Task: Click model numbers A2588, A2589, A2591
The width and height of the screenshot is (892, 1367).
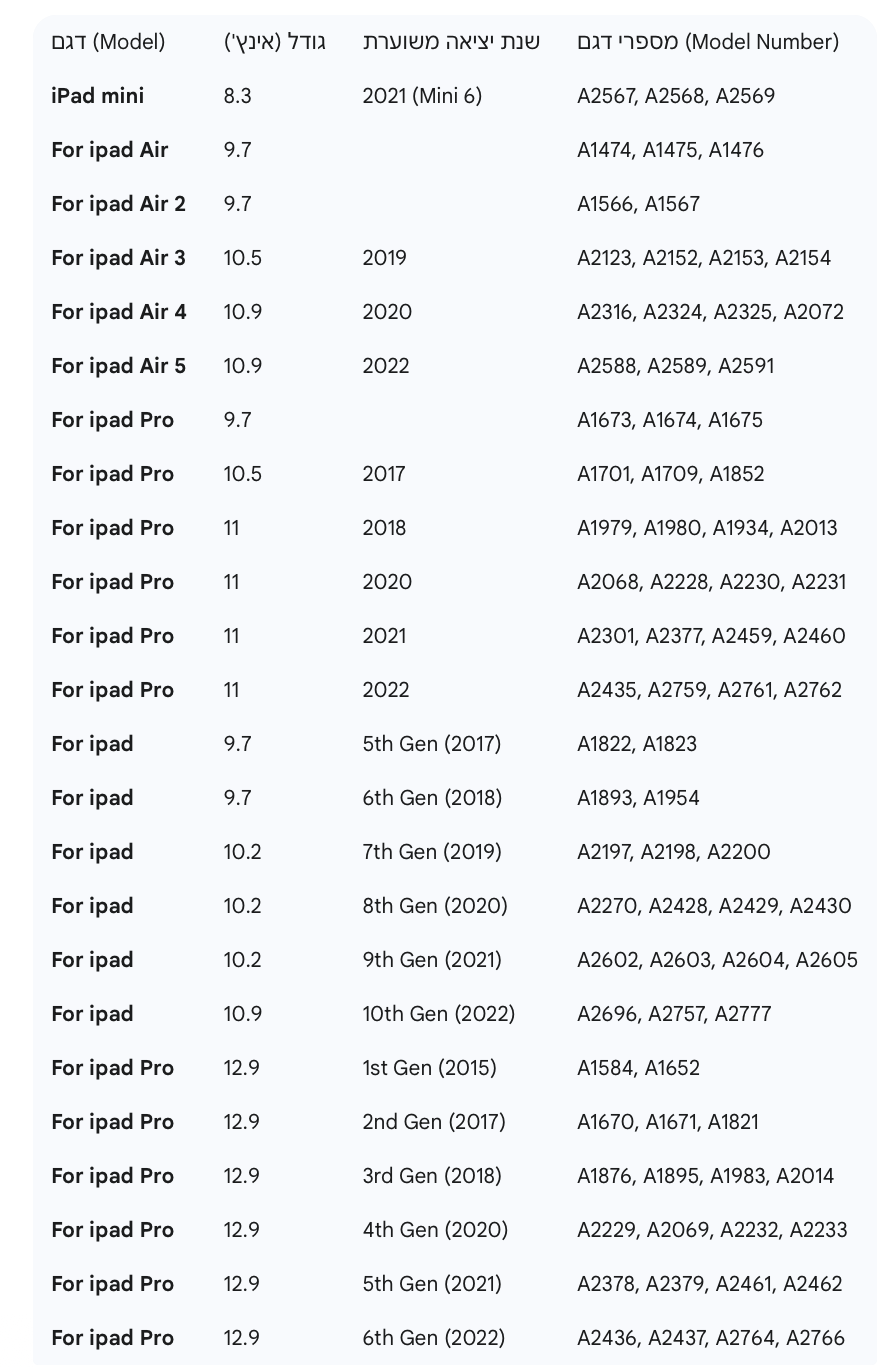Action: 675,366
